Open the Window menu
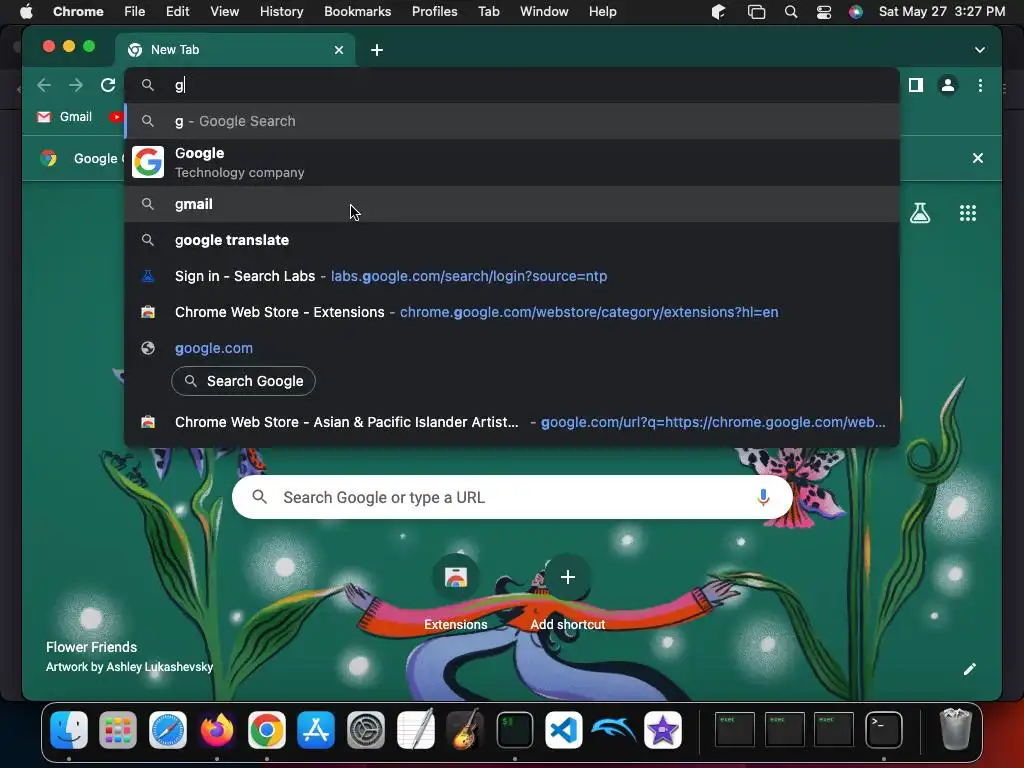 (544, 11)
